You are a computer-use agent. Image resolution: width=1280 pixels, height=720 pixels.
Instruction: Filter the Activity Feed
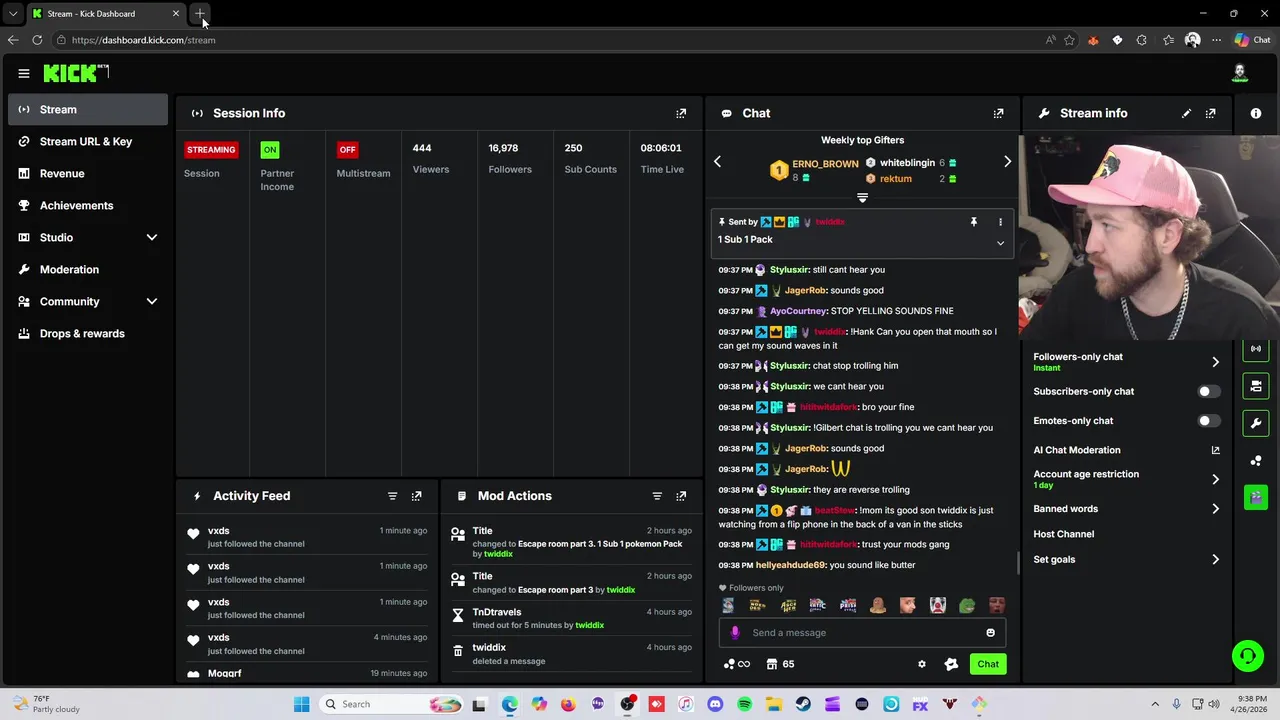(x=392, y=496)
